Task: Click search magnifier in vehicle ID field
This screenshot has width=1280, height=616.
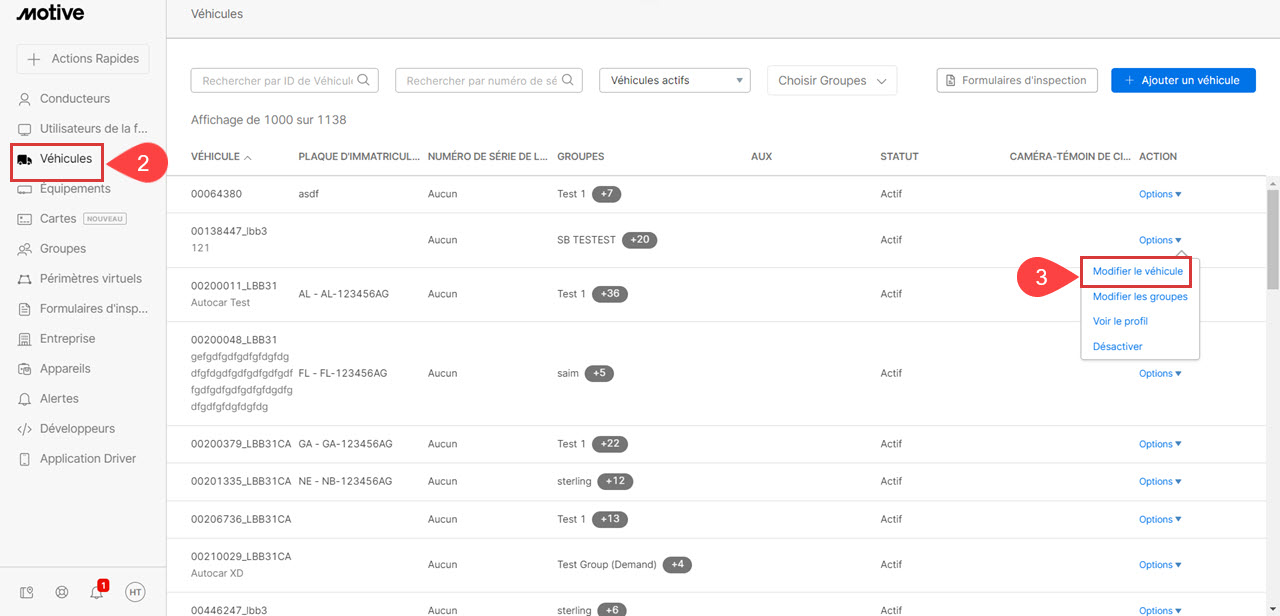Action: (x=364, y=80)
